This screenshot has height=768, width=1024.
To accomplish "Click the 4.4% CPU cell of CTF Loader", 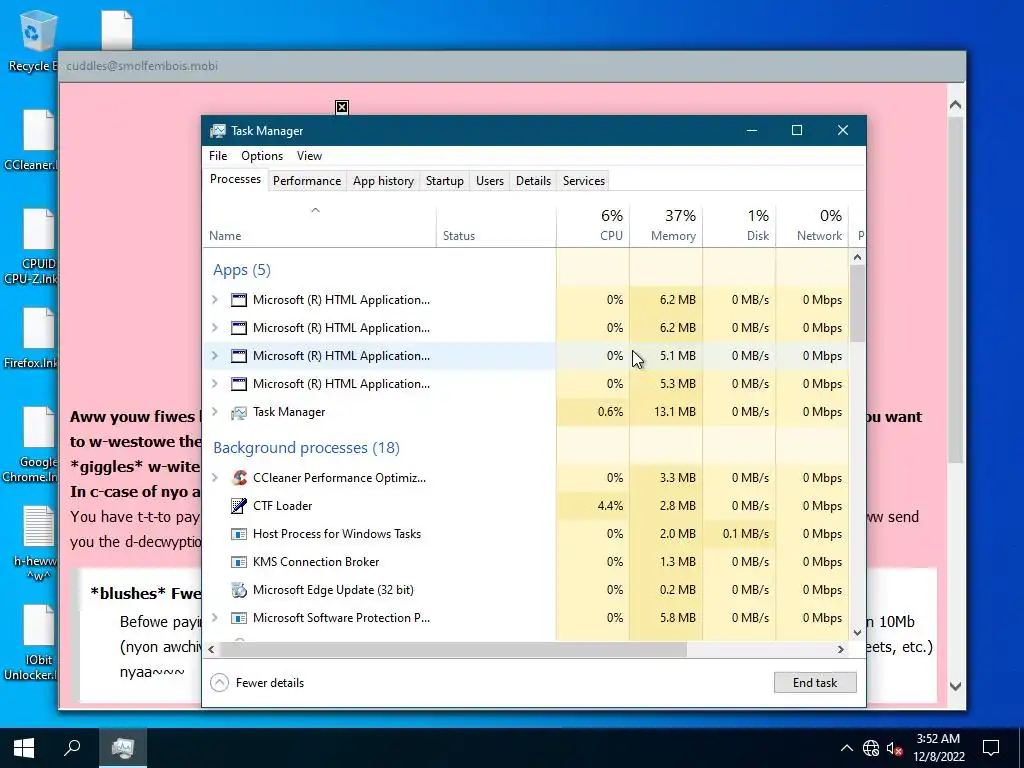I will coord(592,505).
